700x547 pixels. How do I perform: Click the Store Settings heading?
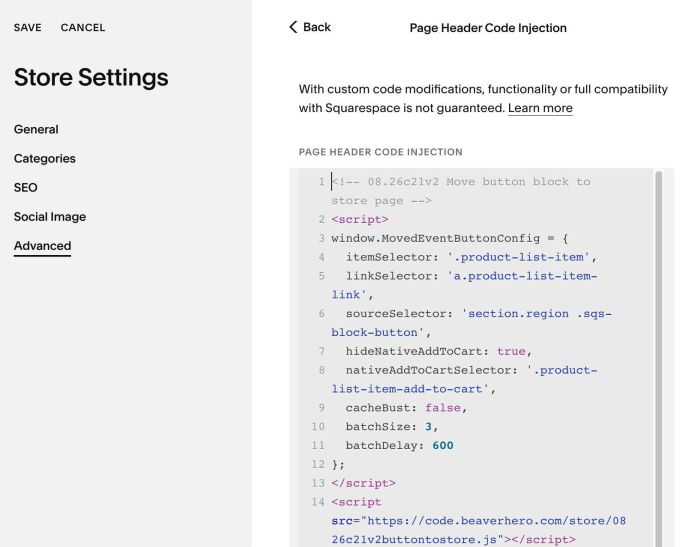91,77
